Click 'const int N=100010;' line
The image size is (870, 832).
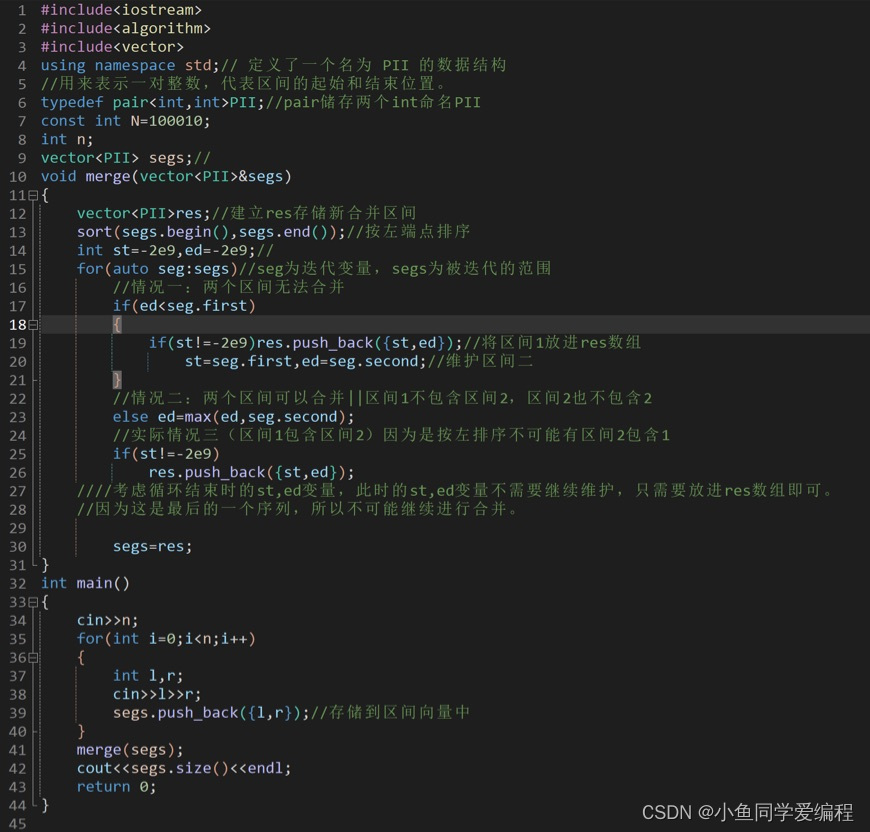click(x=125, y=121)
